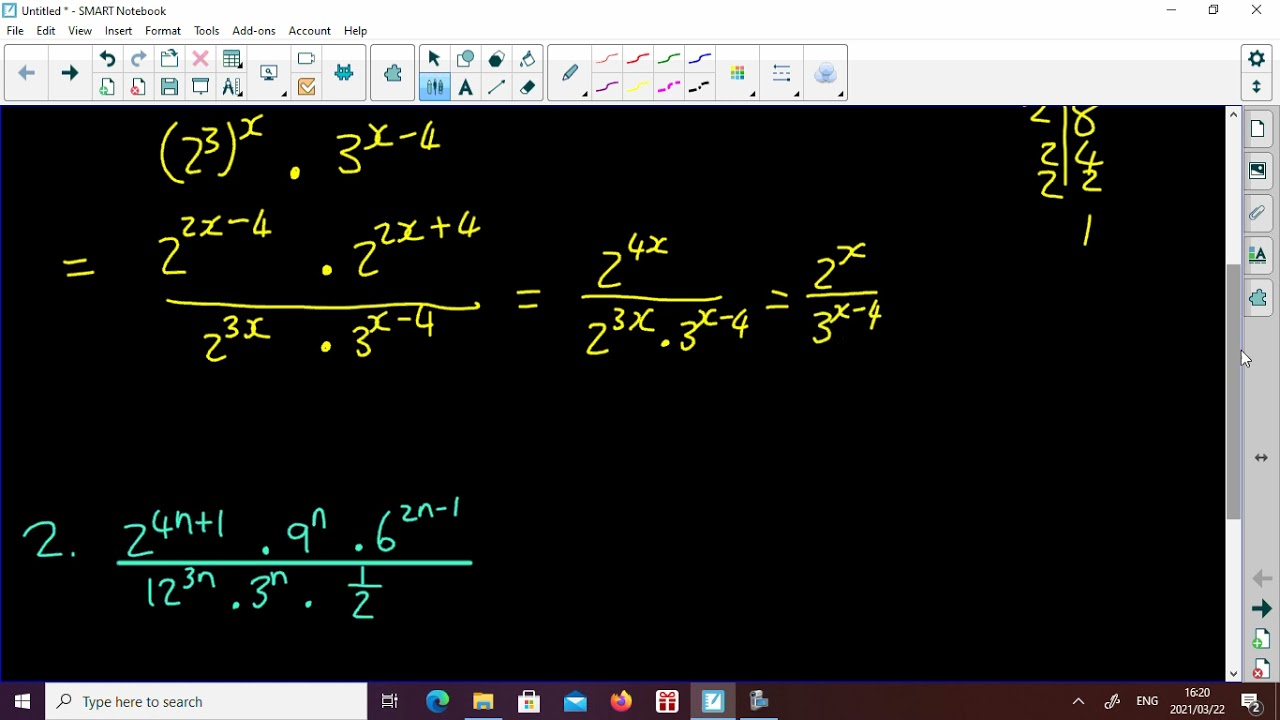Image resolution: width=1280 pixels, height=720 pixels.
Task: Insert a table from the toolbar
Action: (x=232, y=59)
